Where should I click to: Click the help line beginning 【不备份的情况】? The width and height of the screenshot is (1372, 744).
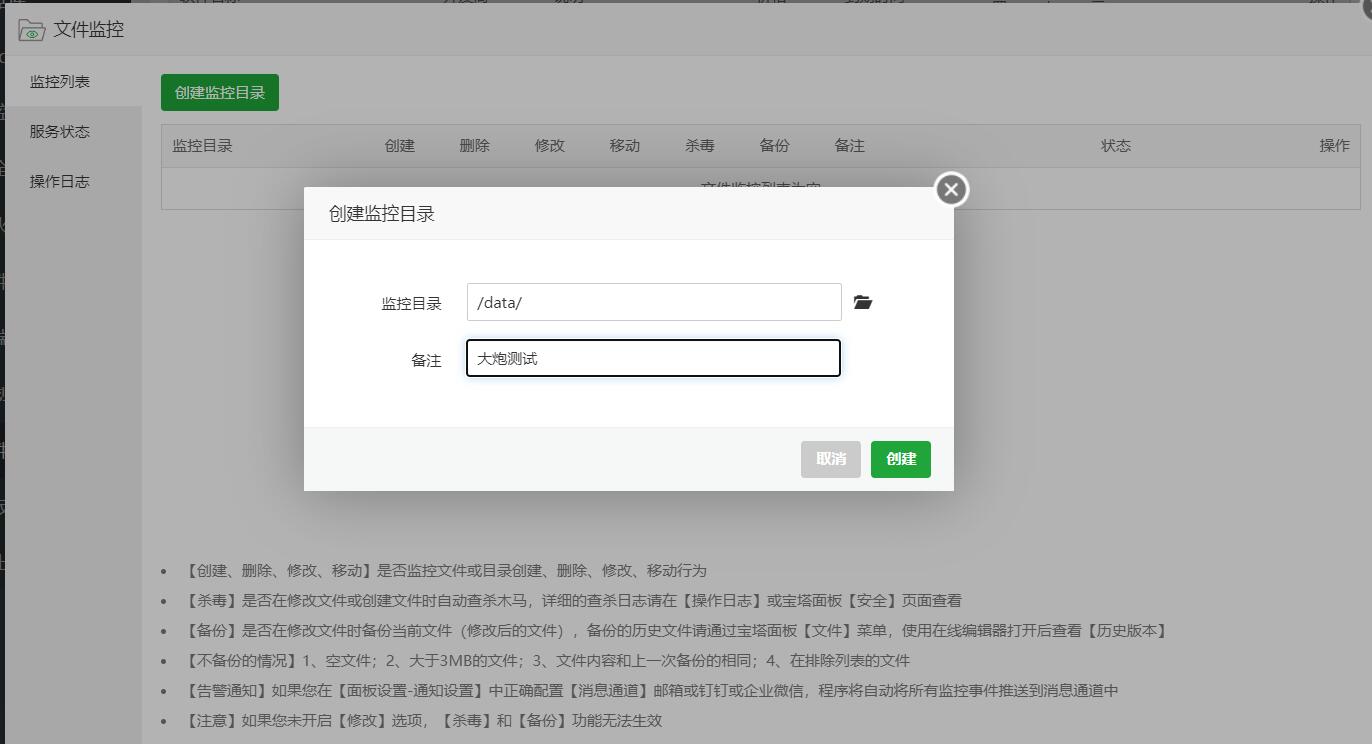pos(547,660)
